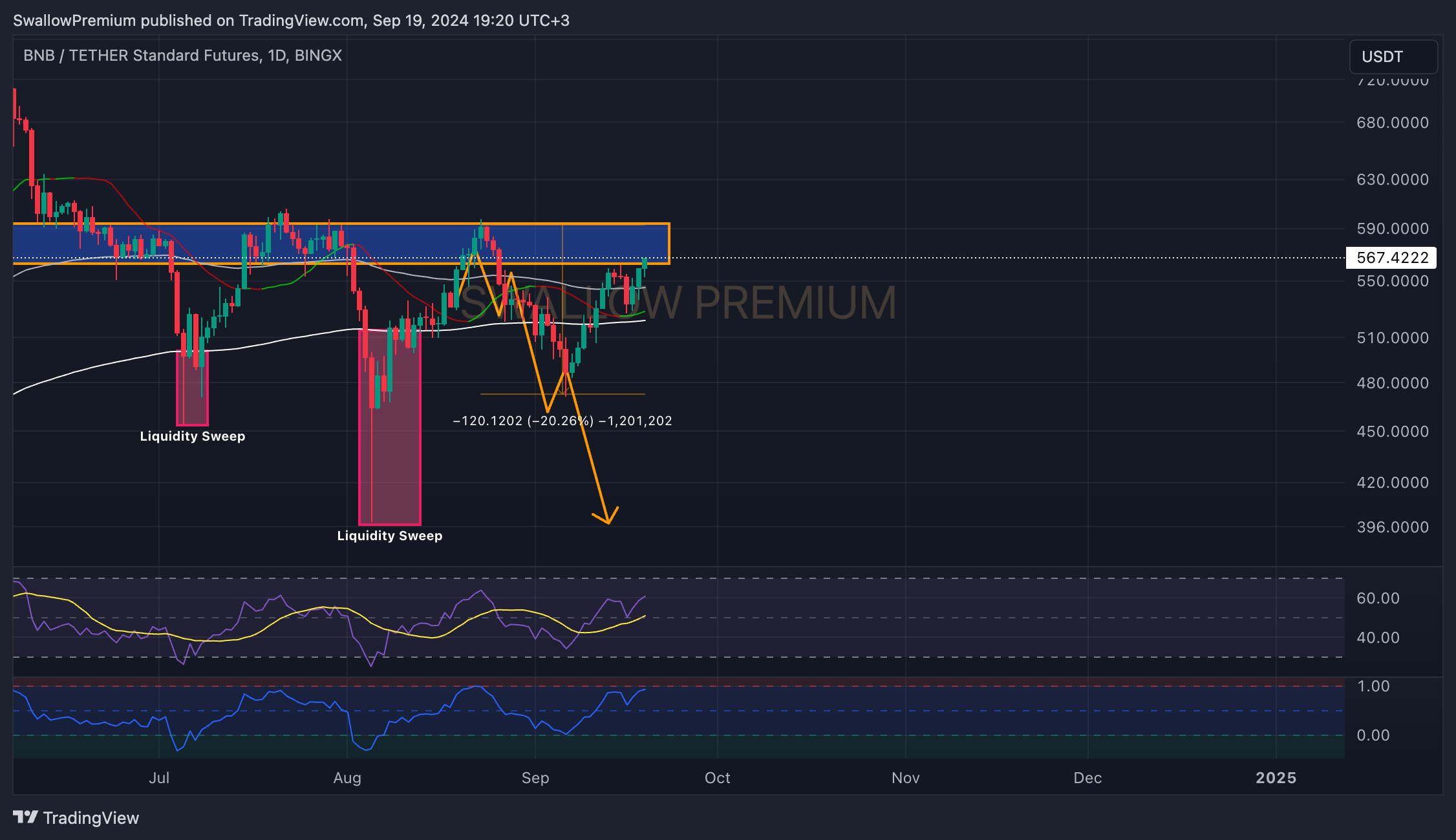This screenshot has width=1456, height=840.
Task: Click the BNB / TETHER Standard Futures title
Action: (182, 56)
